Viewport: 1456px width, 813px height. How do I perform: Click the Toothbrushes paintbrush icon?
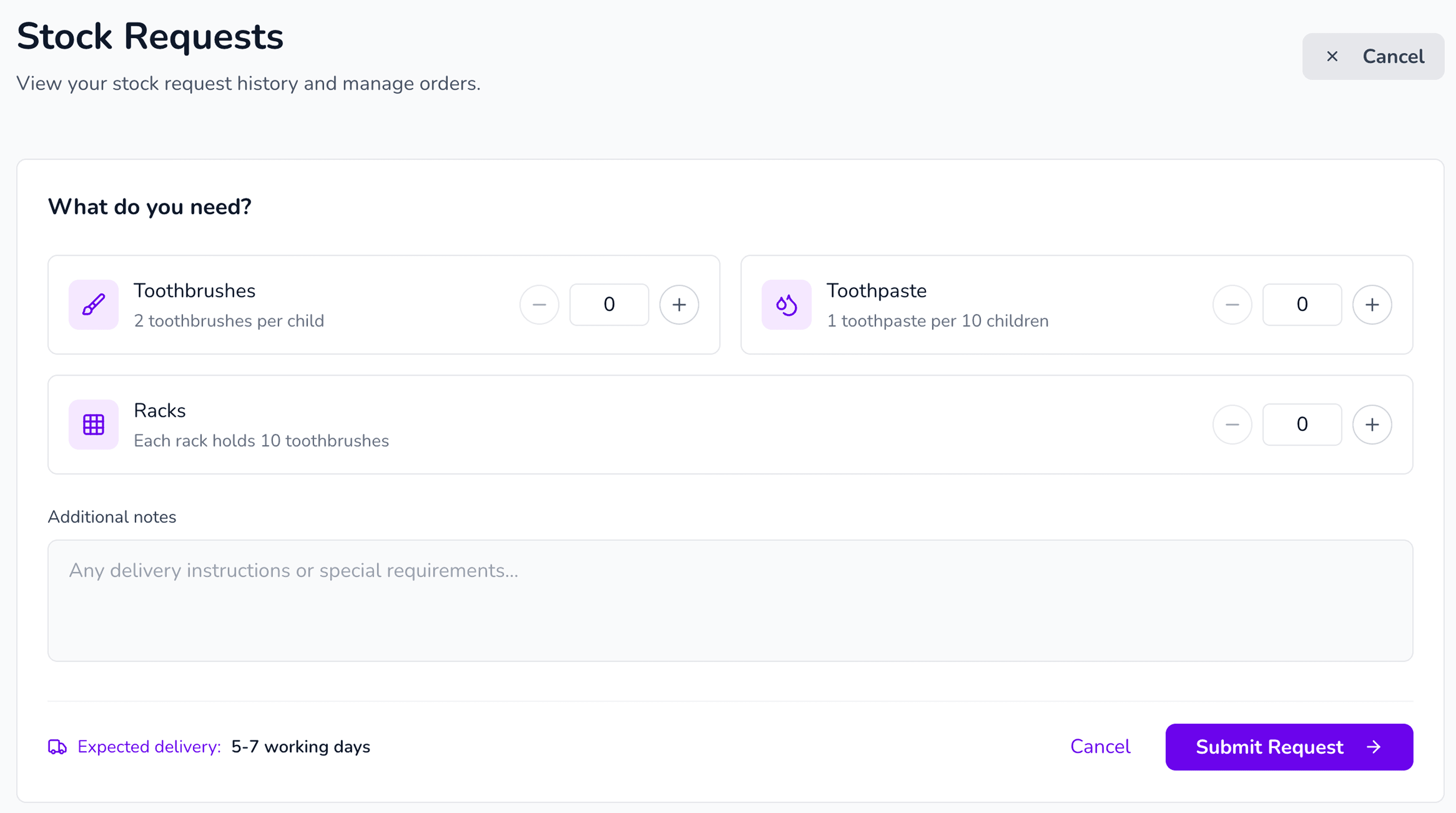pyautogui.click(x=93, y=305)
